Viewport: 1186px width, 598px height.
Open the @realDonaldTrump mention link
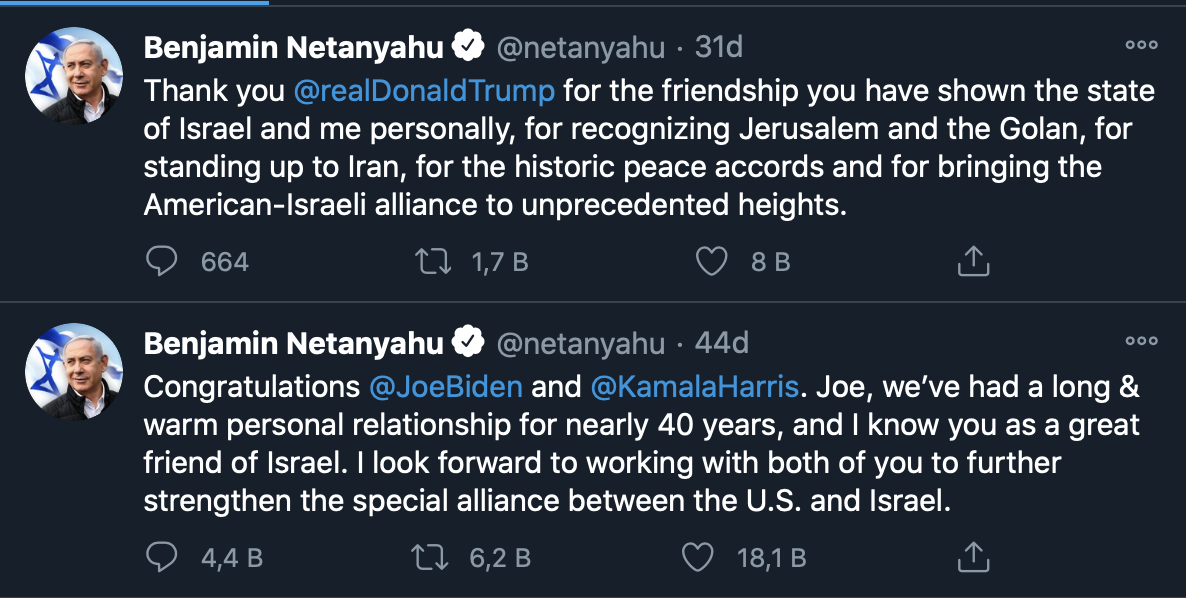[x=424, y=91]
